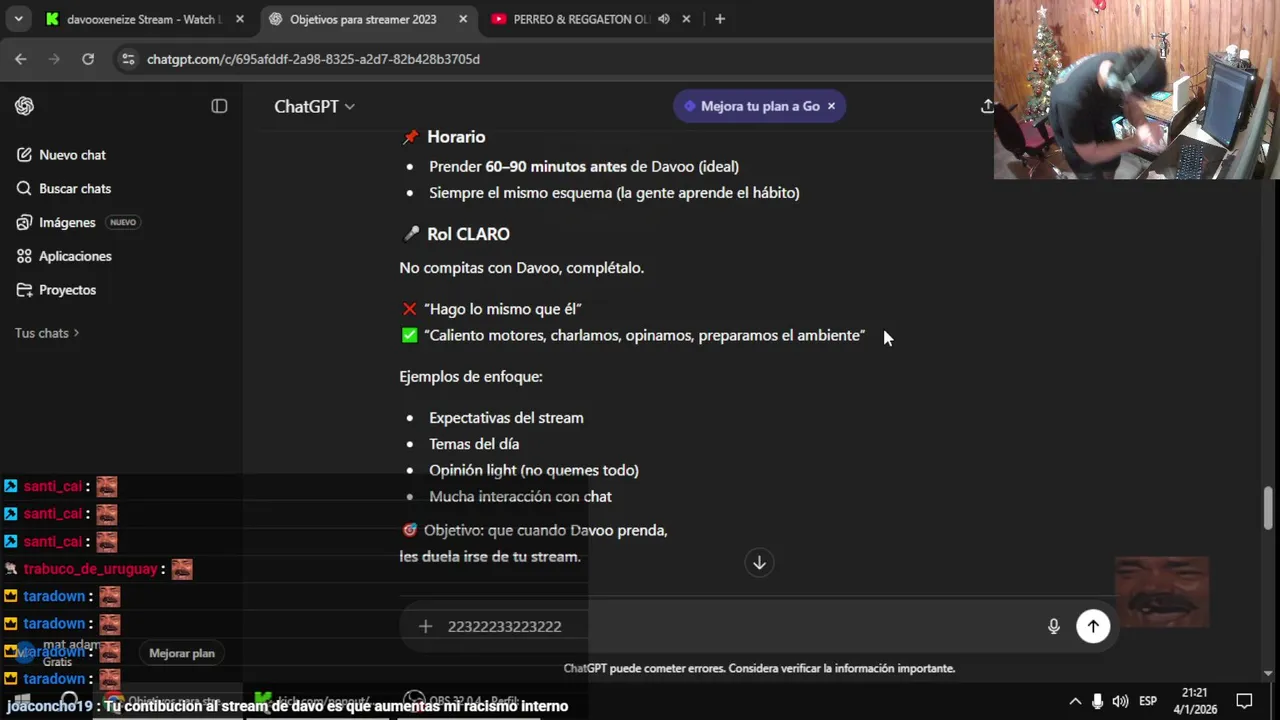Click the Mejorar plan button
The image size is (1280, 720).
click(x=182, y=653)
